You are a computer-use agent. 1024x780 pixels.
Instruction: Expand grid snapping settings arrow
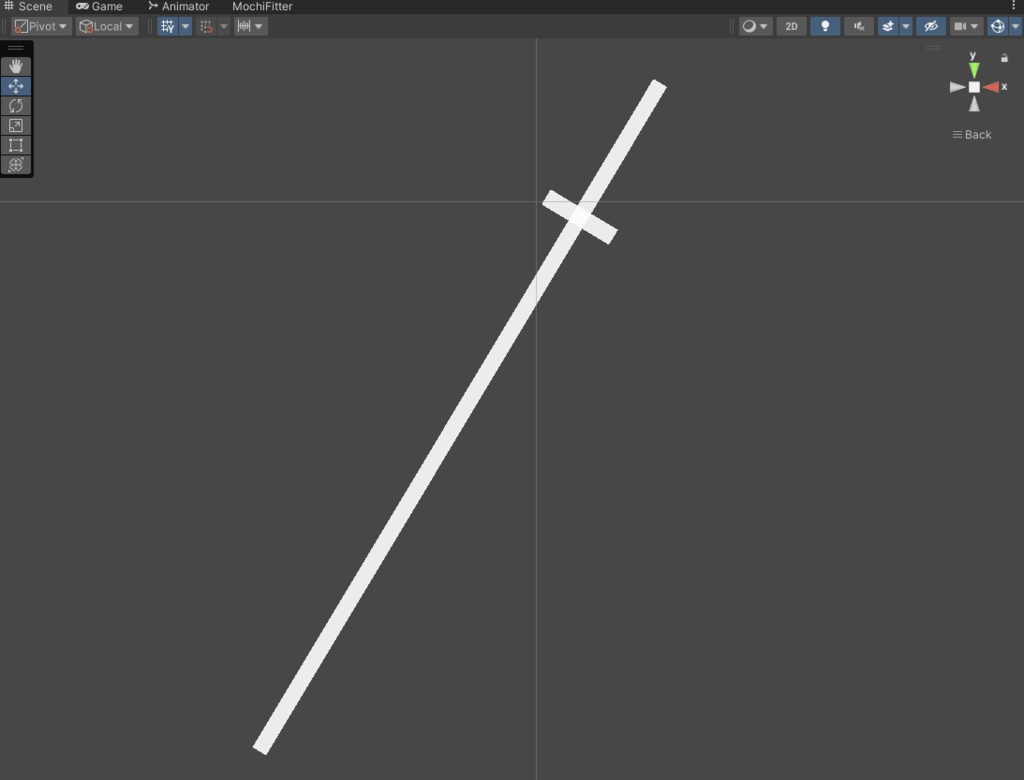224,26
